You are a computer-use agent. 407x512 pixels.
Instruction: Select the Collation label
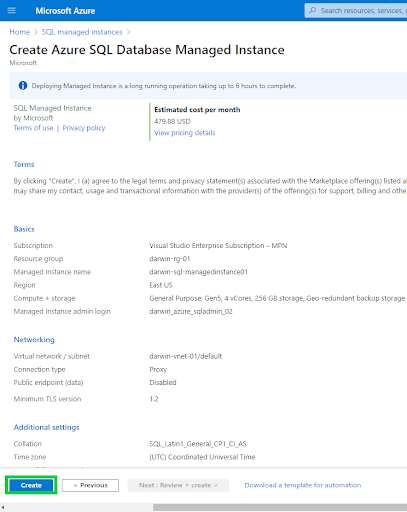click(28, 444)
